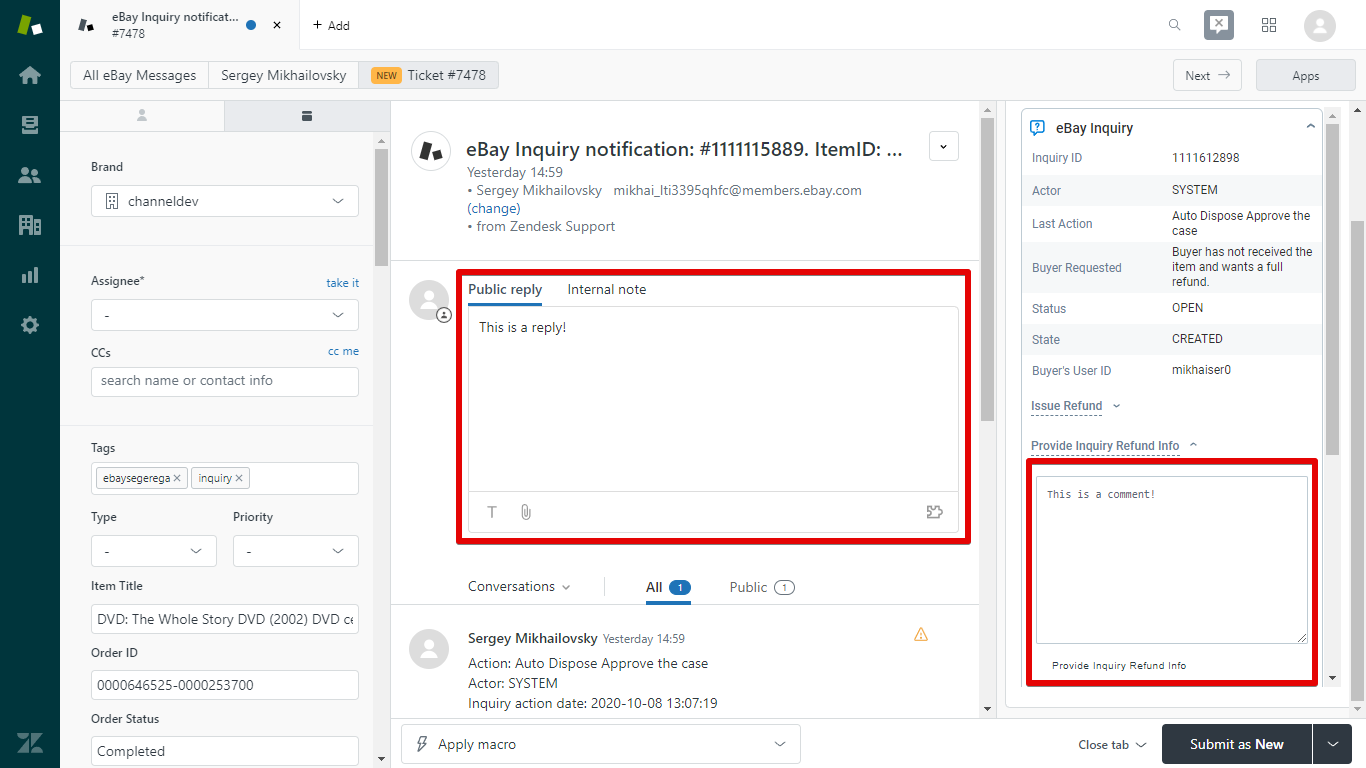Open the Conversations filter dropdown
Image resolution: width=1366 pixels, height=768 pixels.
coord(519,587)
